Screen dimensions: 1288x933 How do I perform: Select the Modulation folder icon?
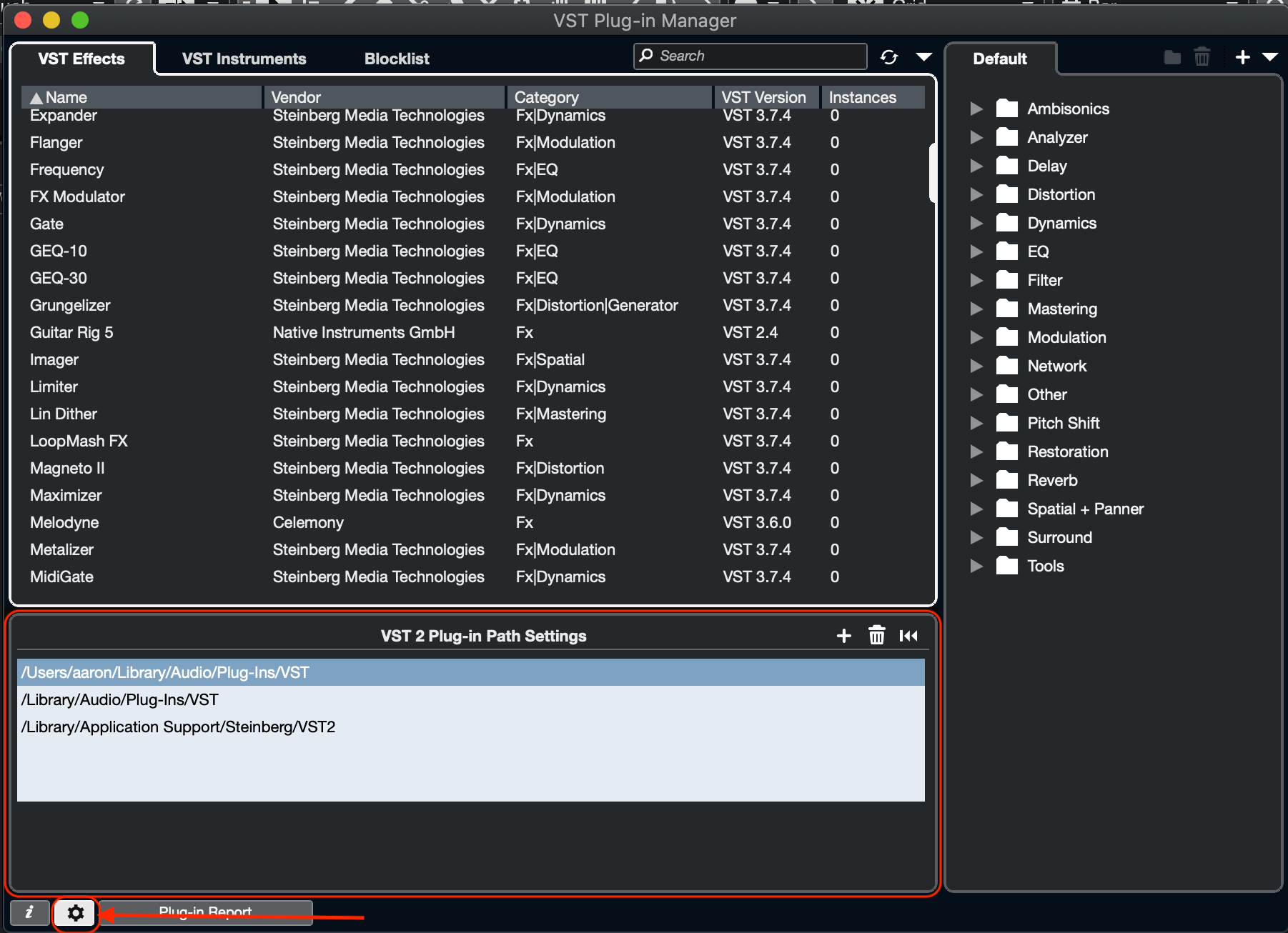point(1007,336)
